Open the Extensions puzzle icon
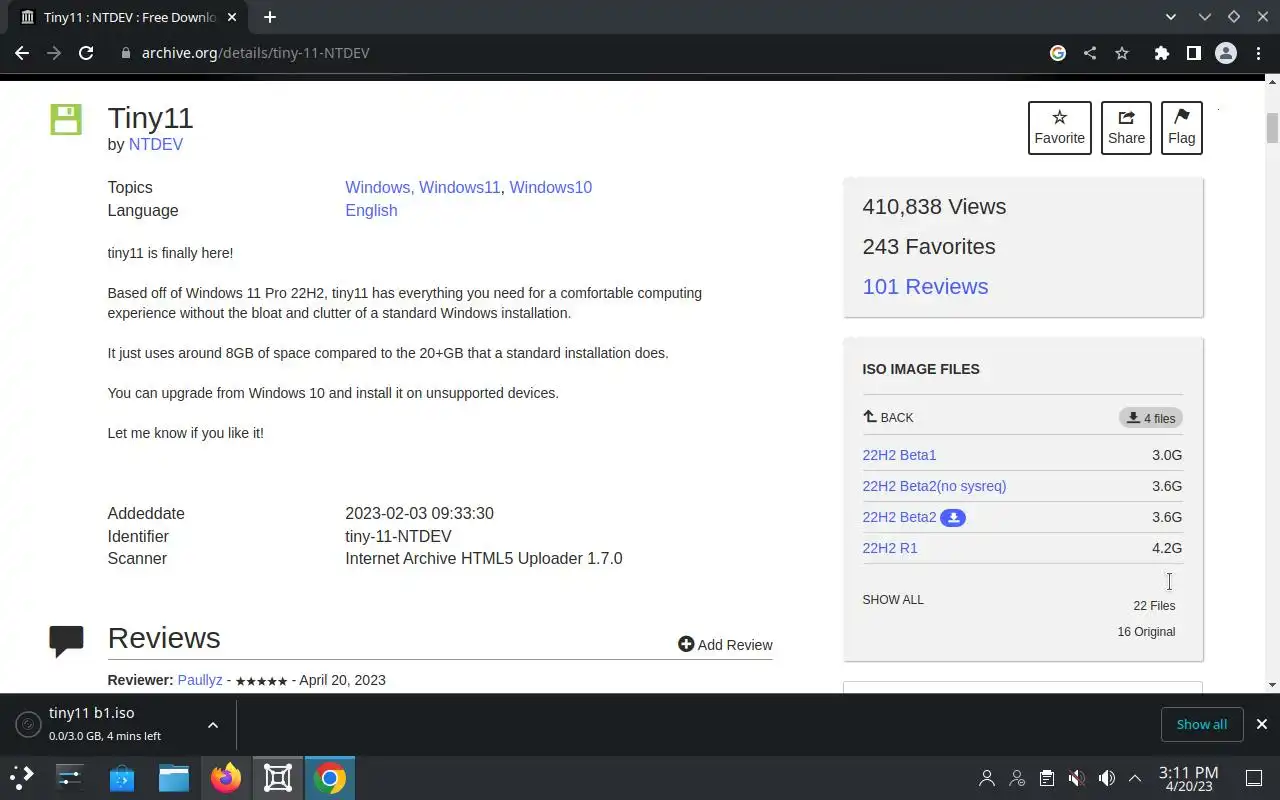The image size is (1280, 800). [1161, 53]
